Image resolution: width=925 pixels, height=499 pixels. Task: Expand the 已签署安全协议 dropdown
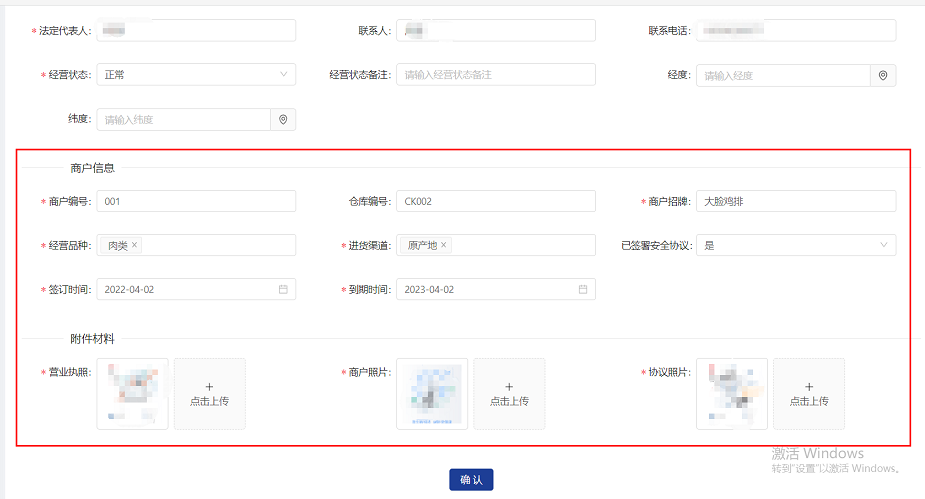click(x=795, y=245)
